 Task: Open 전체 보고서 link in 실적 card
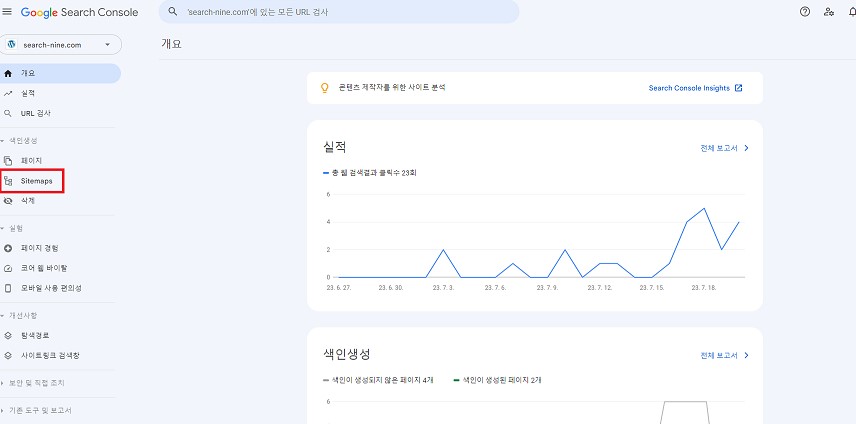pyautogui.click(x=719, y=148)
